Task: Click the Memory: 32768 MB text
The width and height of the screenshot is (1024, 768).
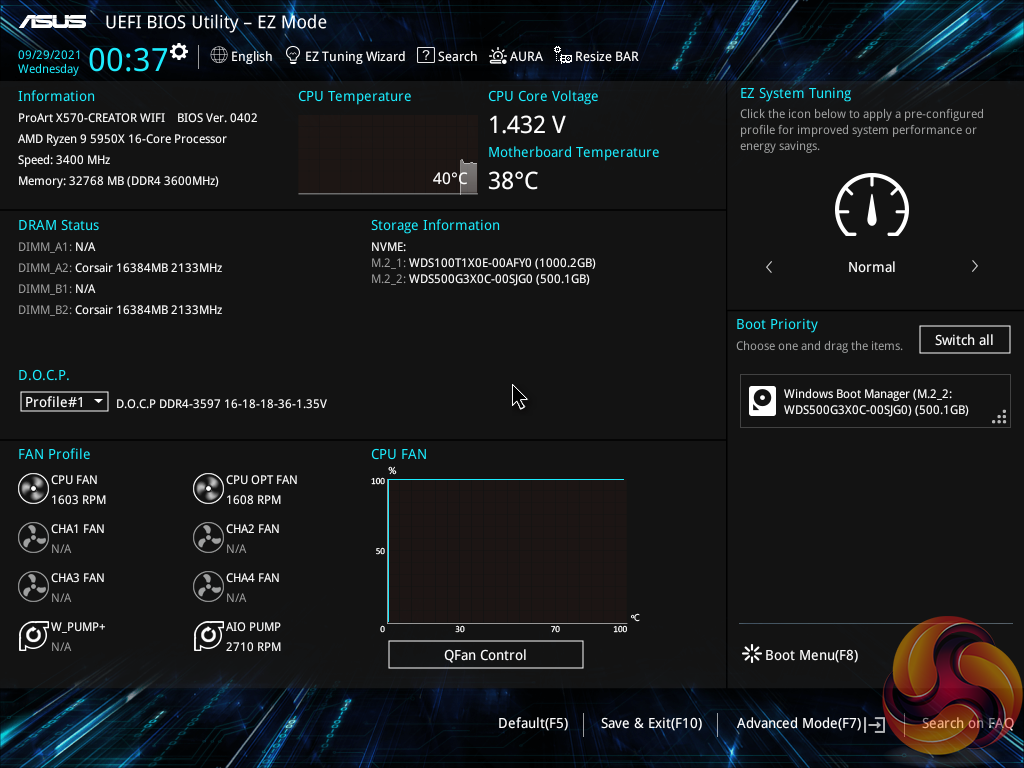Action: coord(118,181)
